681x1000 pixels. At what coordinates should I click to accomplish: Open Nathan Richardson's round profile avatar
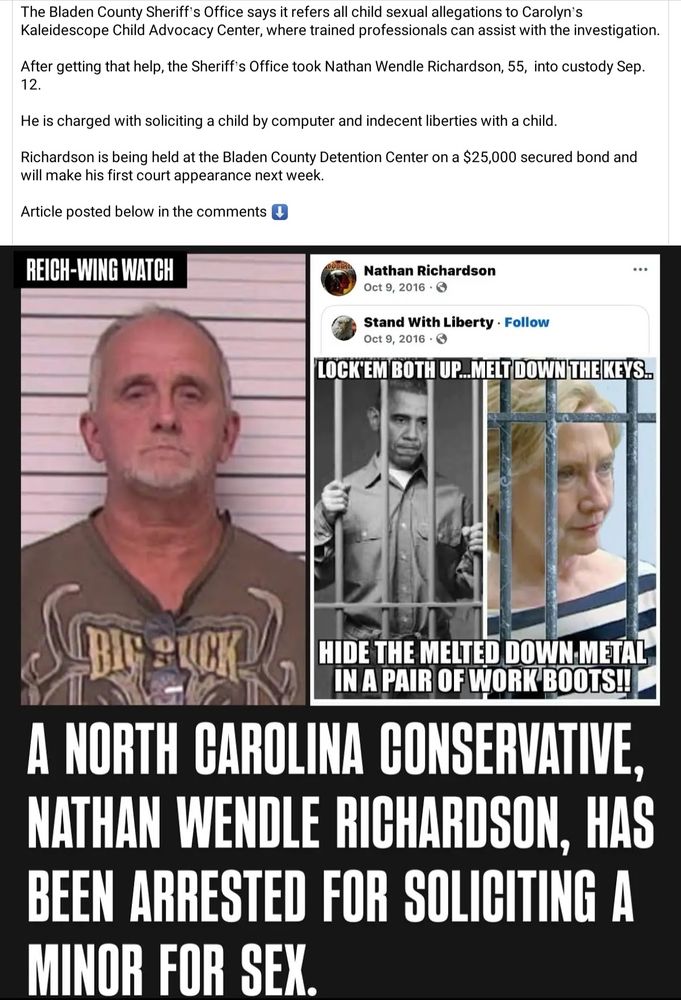[x=338, y=278]
